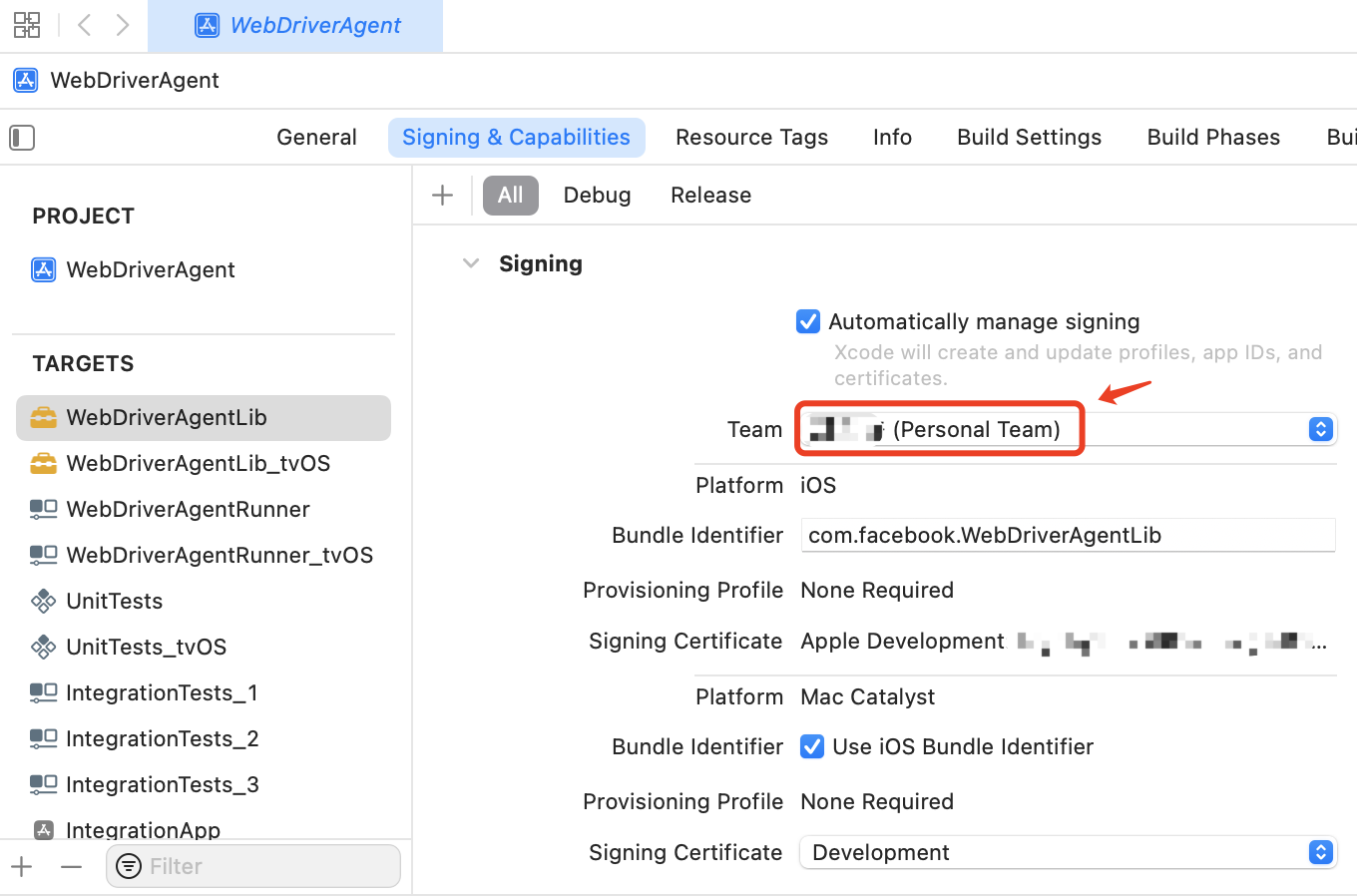Click the IntegrationApp app icon
This screenshot has height=896, width=1357.
click(x=44, y=829)
